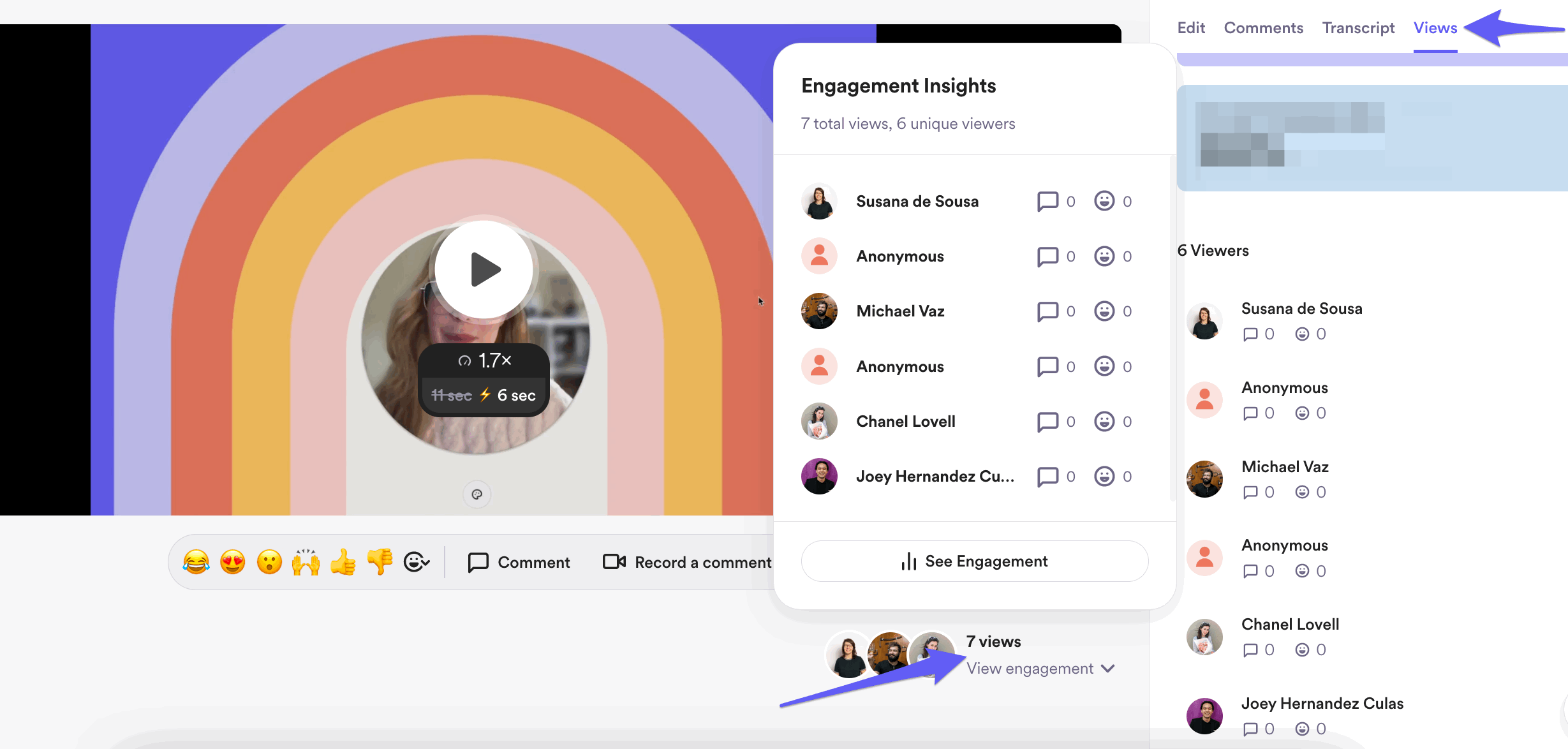
Task: Click the 1.7× playback speed indicator
Action: point(485,360)
